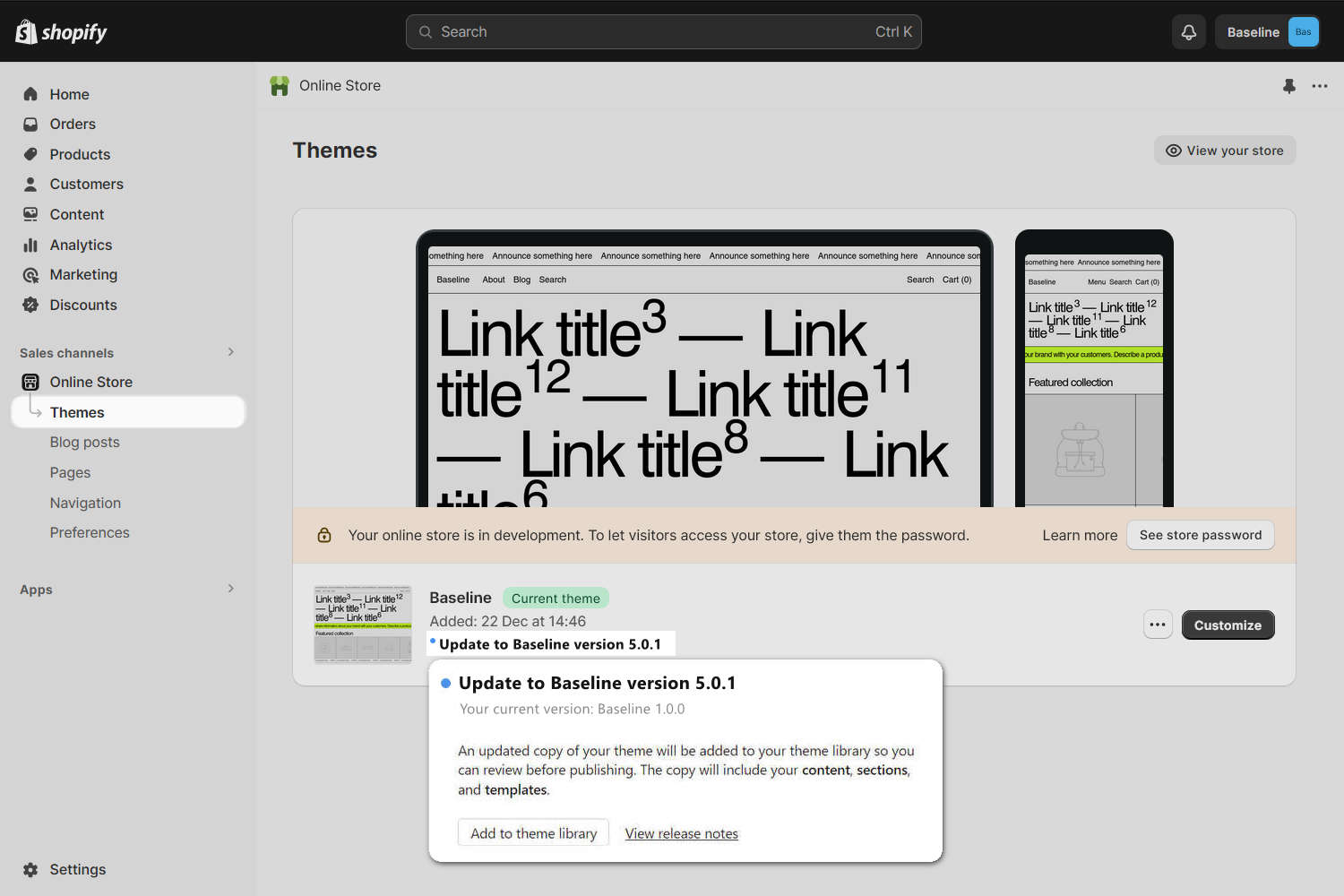This screenshot has height=896, width=1344.
Task: Open Marketing in the sidebar
Action: (83, 274)
